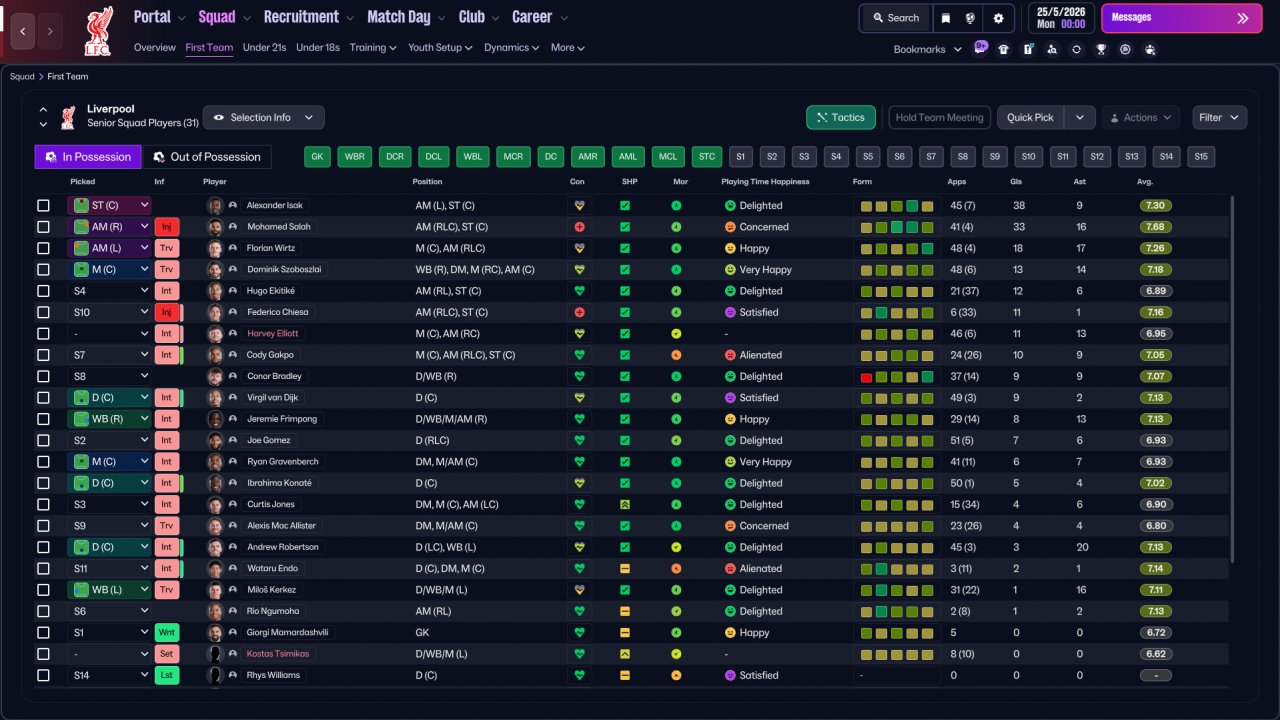
Task: Click the Set badge for Kostas Tsimikas
Action: pyautogui.click(x=167, y=654)
